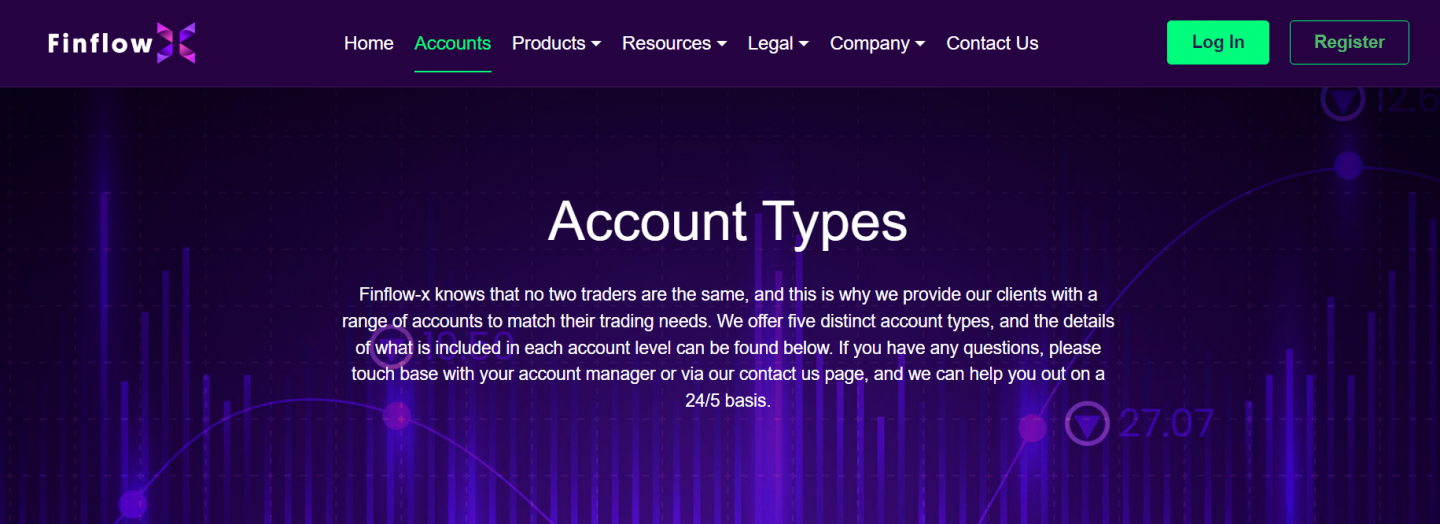The height and width of the screenshot is (524, 1440).
Task: Click the caret arrow beside Products
Action: 596,44
